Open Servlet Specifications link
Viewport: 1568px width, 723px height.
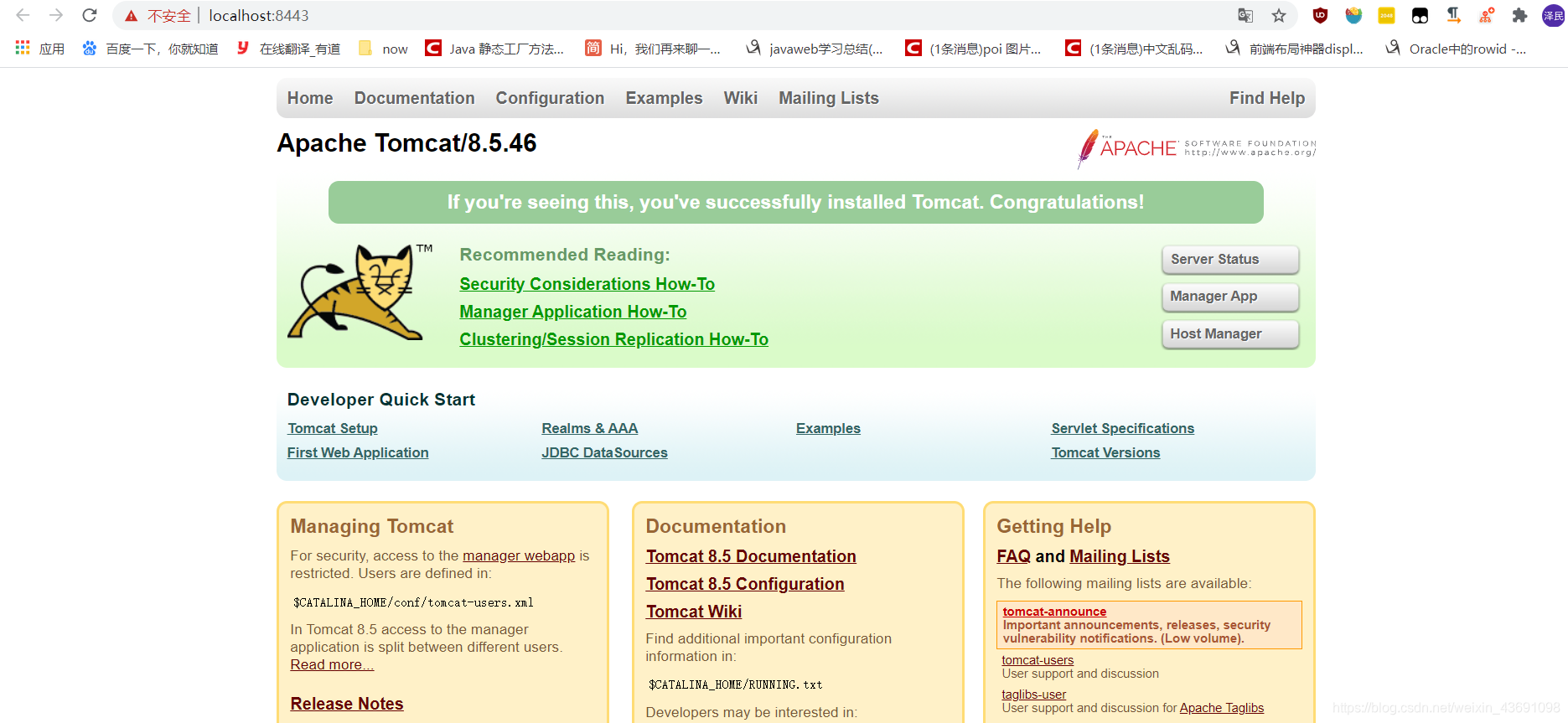coord(1122,428)
